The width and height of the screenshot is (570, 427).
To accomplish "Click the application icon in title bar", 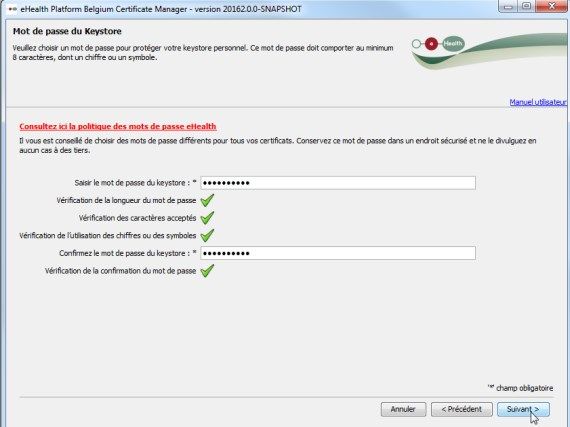I will (x=12, y=9).
